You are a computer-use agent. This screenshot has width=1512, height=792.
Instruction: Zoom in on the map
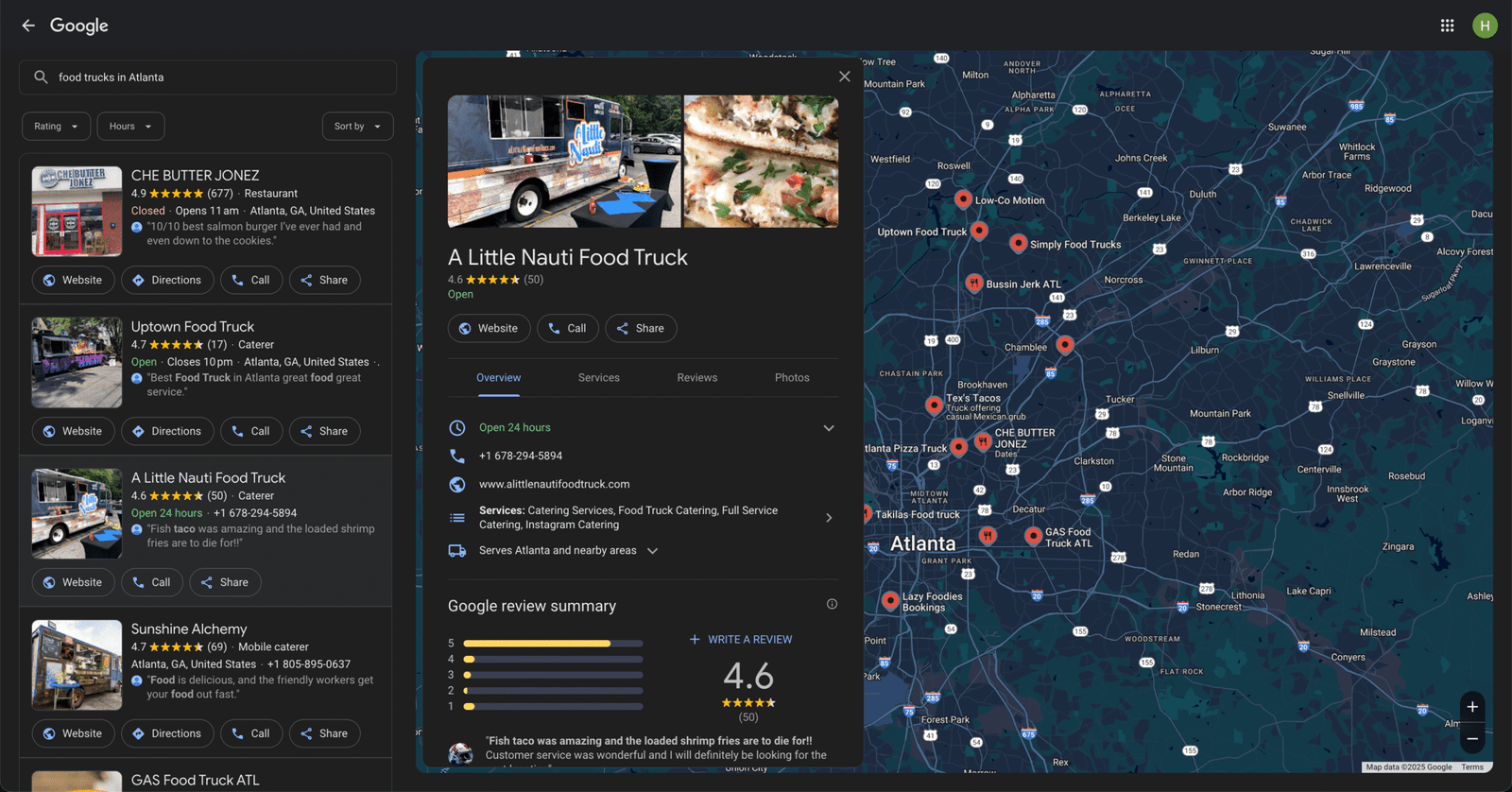[1472, 707]
